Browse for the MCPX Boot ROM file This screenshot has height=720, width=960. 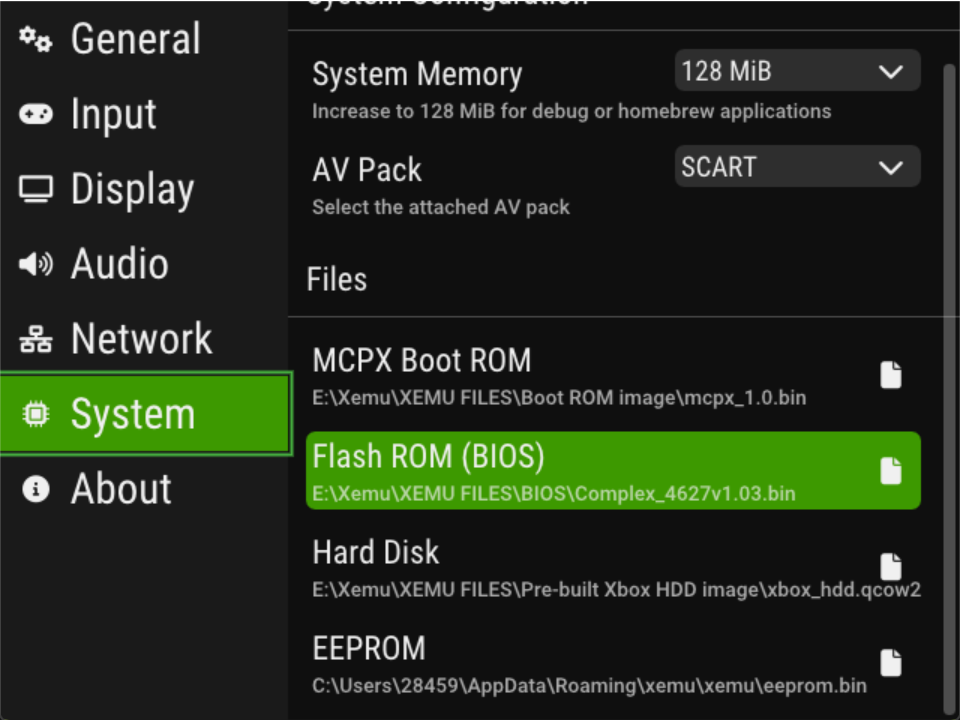point(891,375)
